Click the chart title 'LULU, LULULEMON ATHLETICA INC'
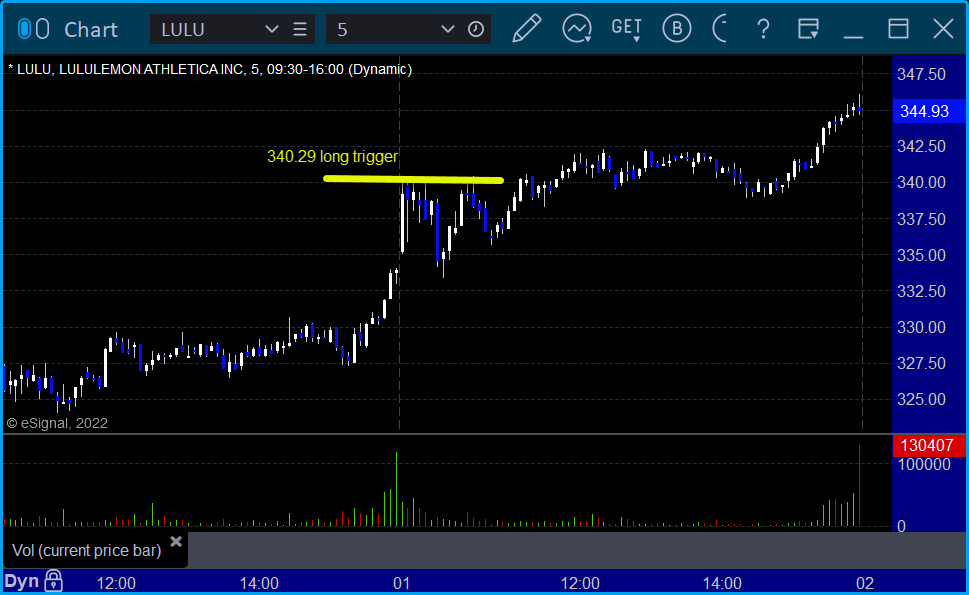 click(130, 69)
